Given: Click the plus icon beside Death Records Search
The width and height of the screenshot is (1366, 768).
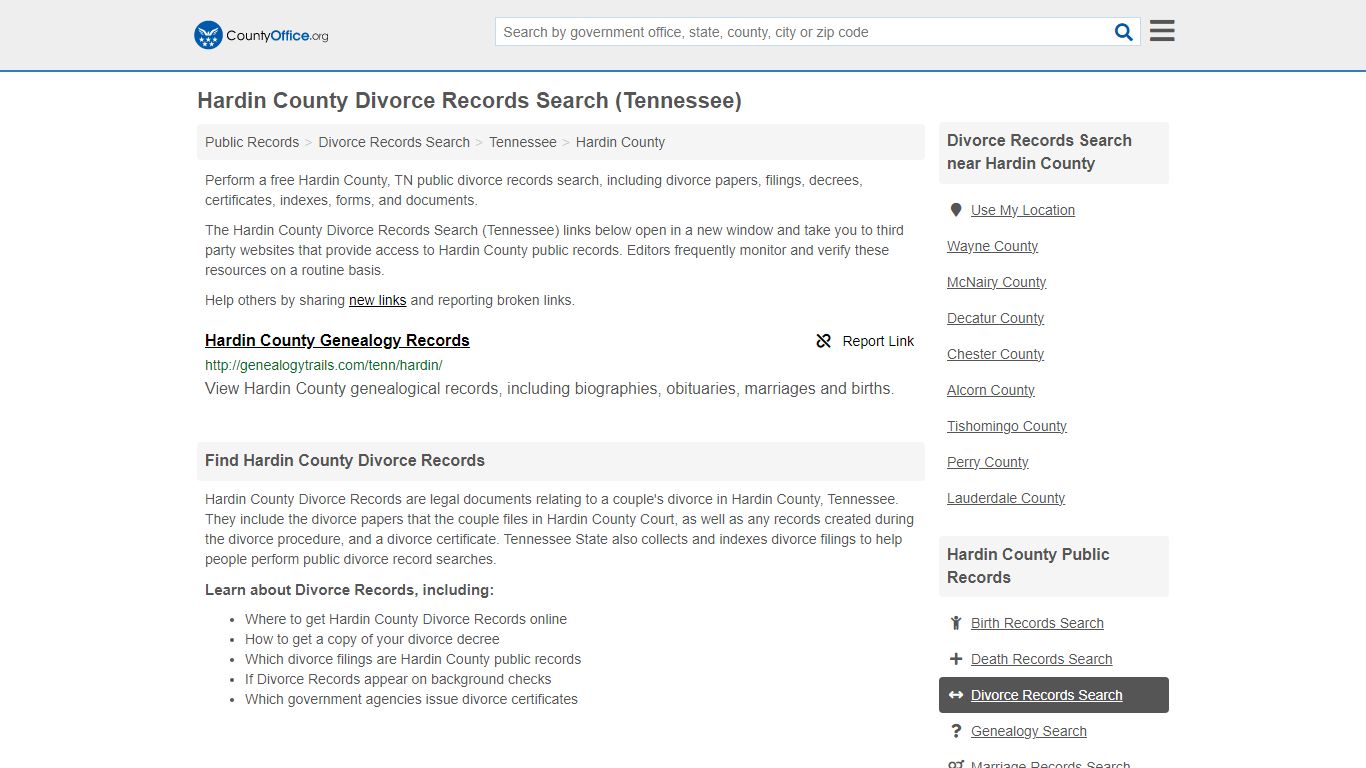Looking at the screenshot, I should point(956,659).
